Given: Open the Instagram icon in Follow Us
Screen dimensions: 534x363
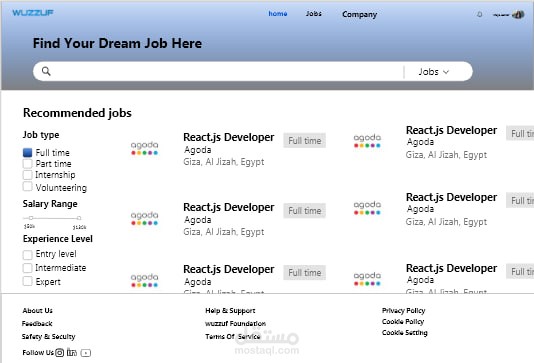Looking at the screenshot, I should tap(60, 353).
